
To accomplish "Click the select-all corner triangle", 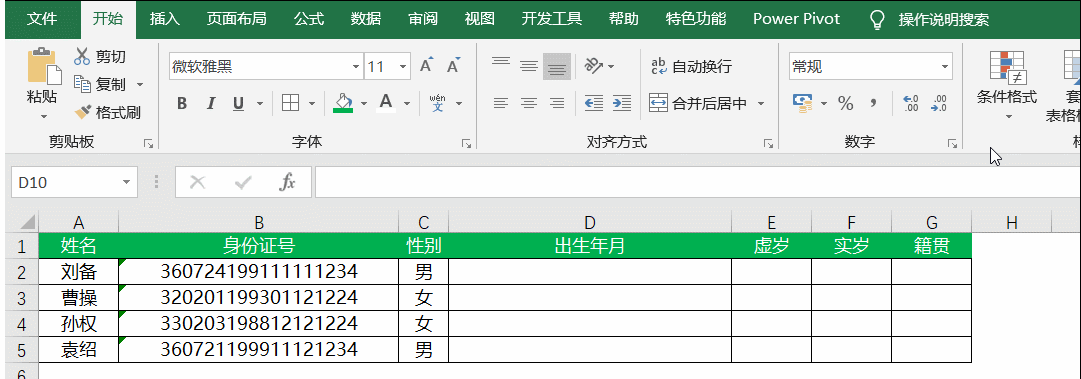I will coord(27,223).
